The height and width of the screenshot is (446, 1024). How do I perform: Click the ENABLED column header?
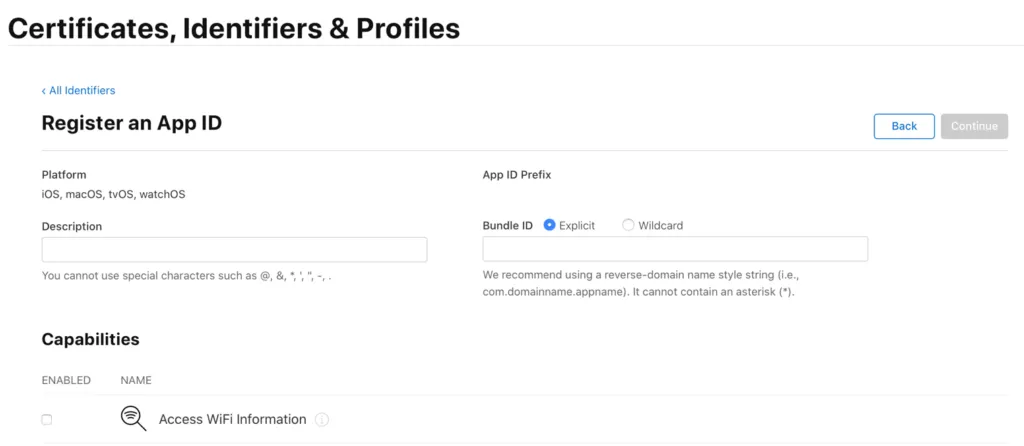click(x=66, y=380)
